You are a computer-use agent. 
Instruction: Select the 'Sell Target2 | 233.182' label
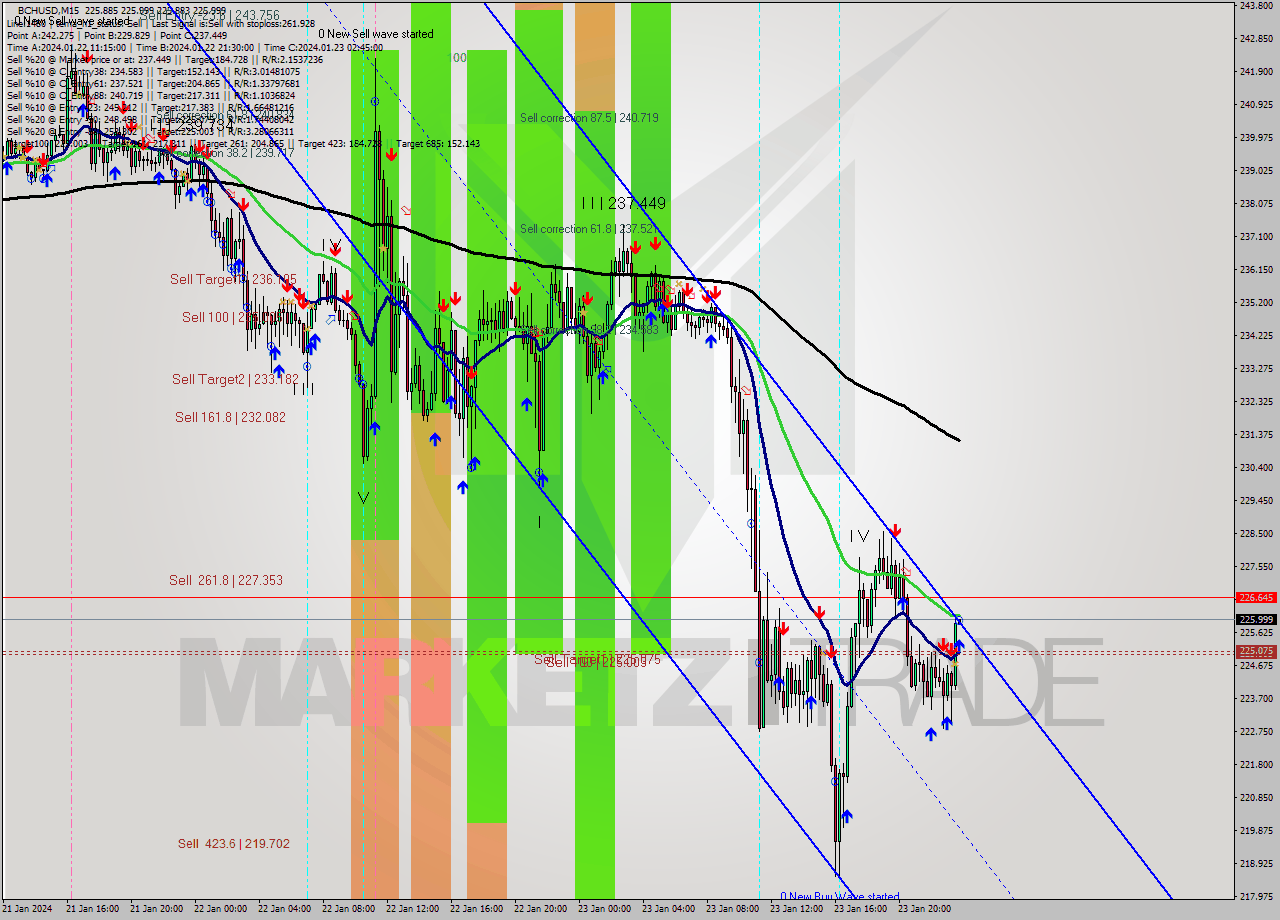click(235, 379)
